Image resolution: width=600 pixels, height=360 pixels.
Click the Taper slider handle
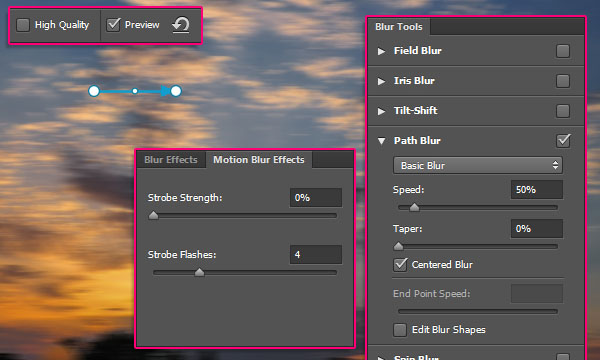pos(398,246)
